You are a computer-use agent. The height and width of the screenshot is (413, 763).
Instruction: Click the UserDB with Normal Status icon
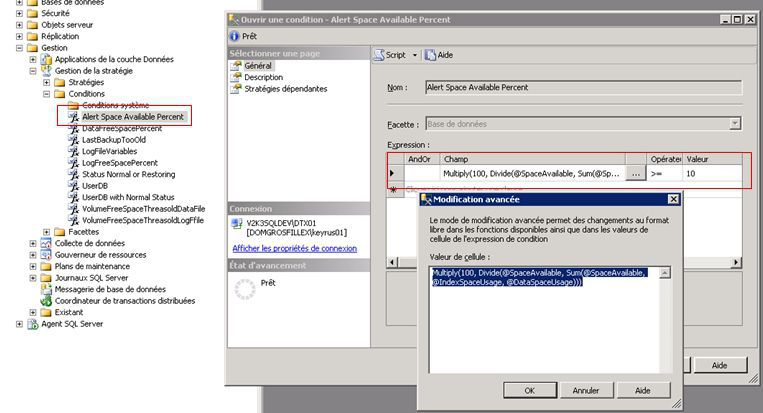(73, 198)
